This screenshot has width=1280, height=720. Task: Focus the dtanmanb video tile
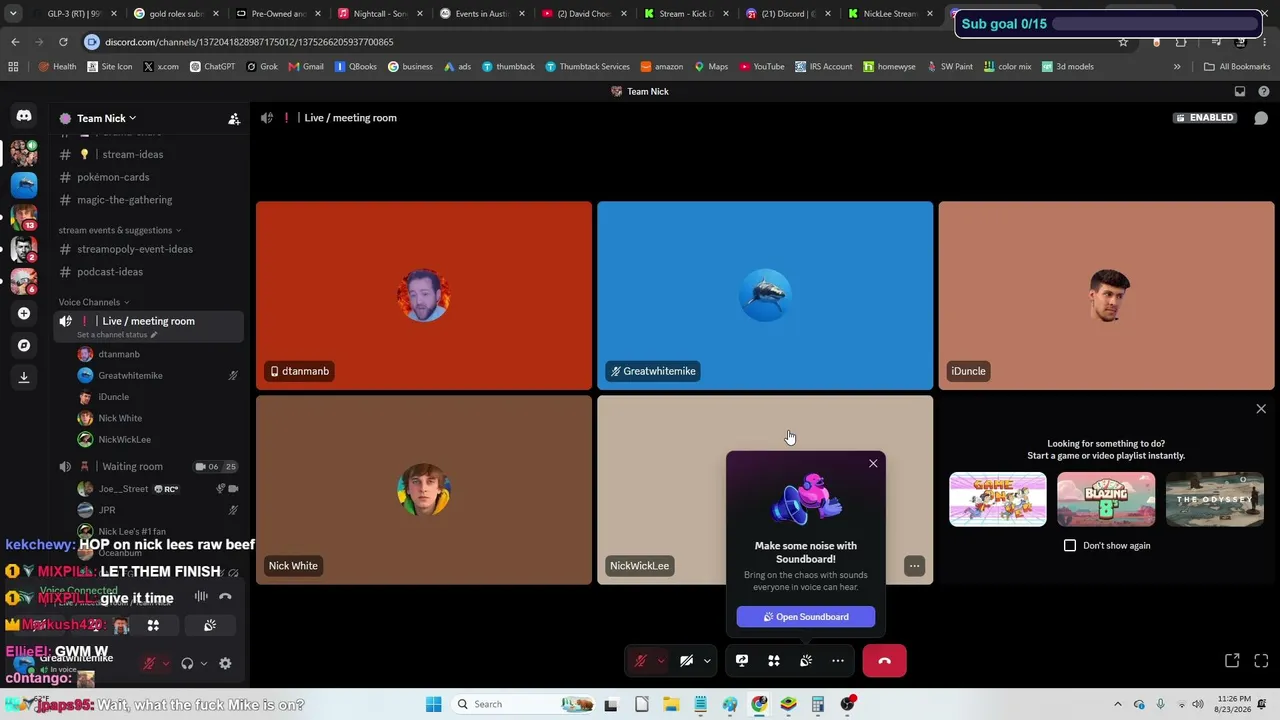424,295
